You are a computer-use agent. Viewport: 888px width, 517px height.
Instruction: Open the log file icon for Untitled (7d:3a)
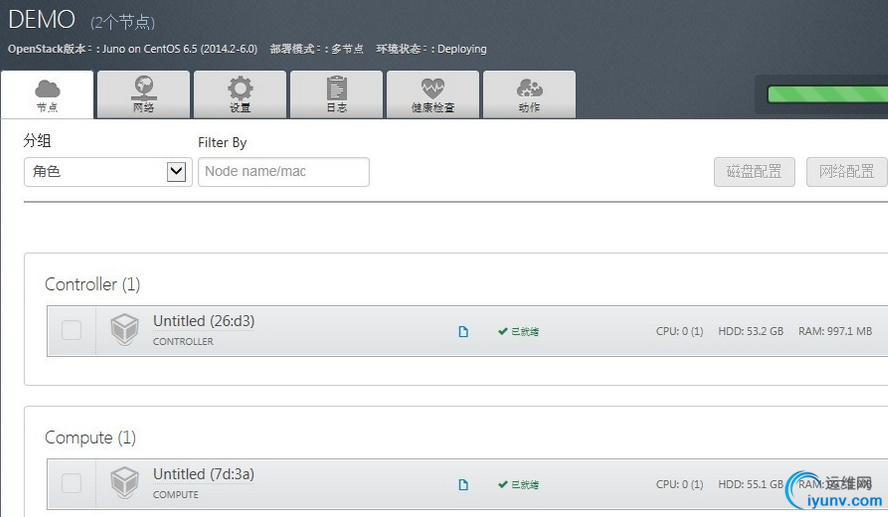[463, 485]
